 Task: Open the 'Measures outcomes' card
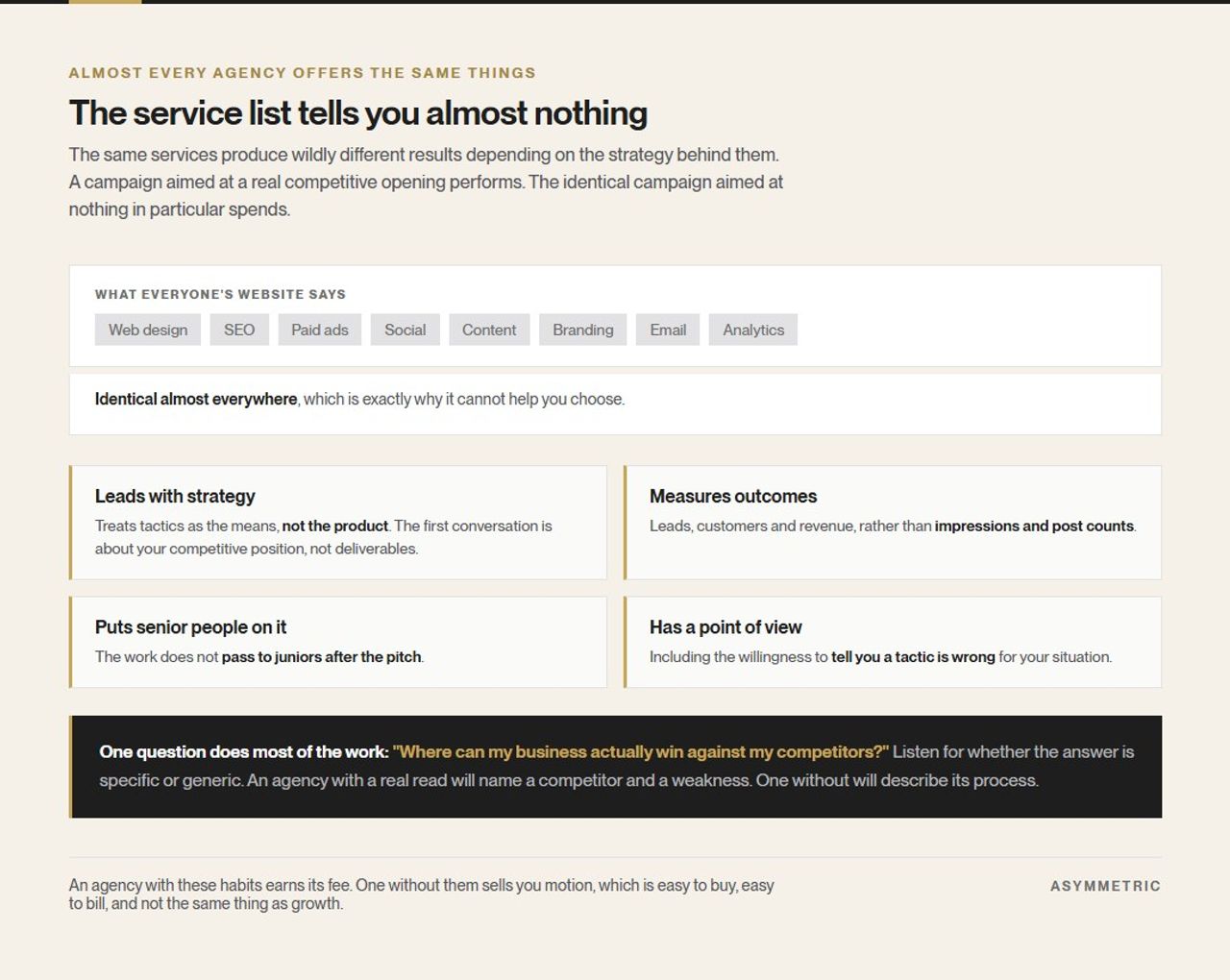point(893,523)
